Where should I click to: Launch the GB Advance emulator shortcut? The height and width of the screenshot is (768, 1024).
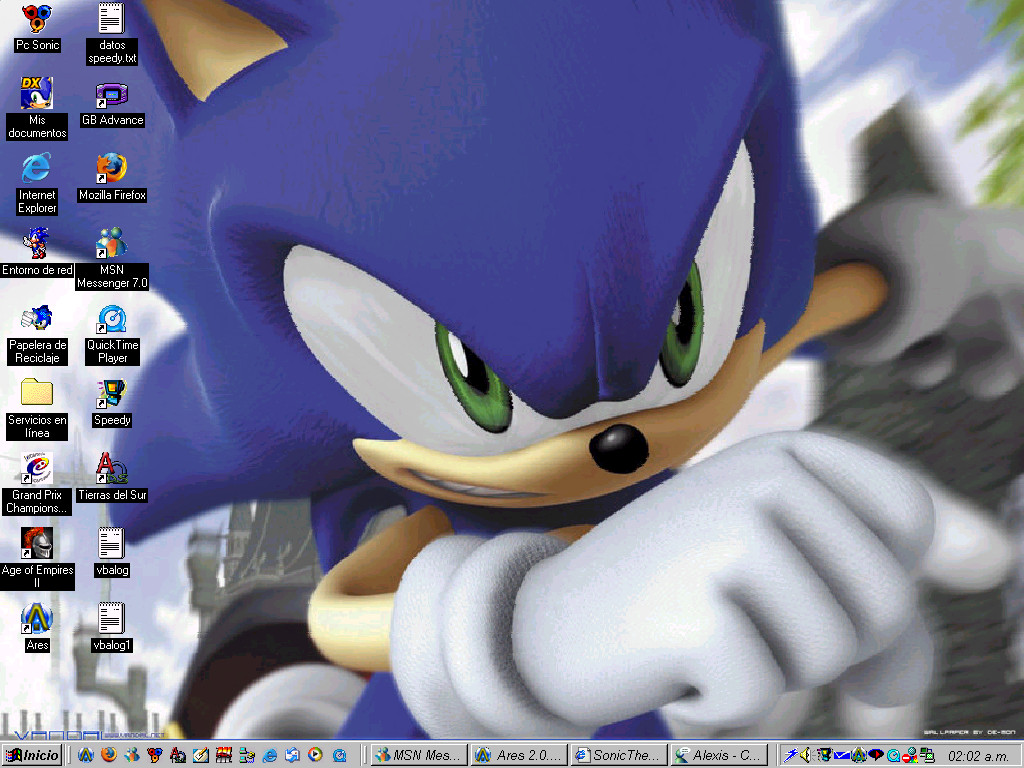[112, 104]
